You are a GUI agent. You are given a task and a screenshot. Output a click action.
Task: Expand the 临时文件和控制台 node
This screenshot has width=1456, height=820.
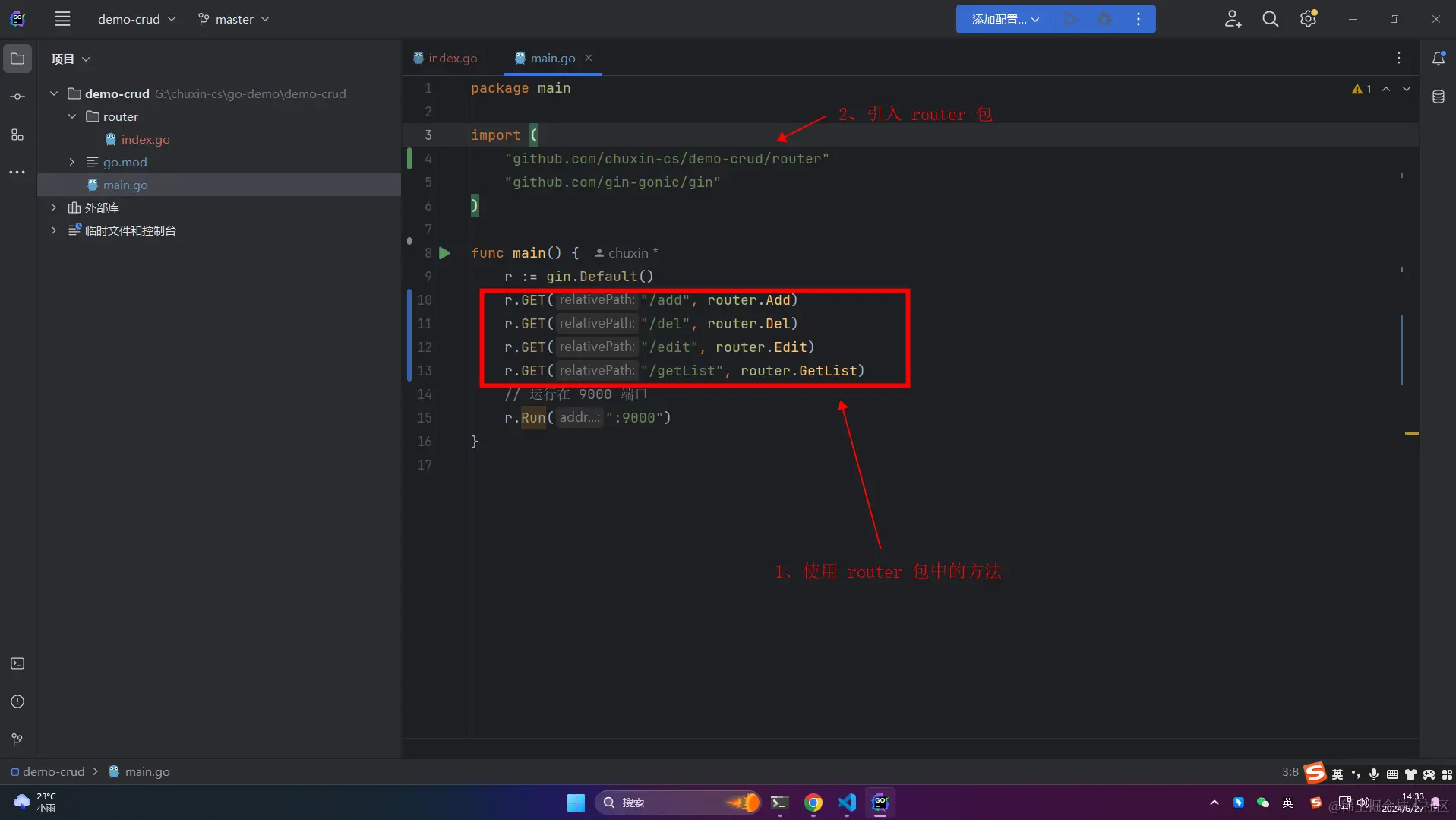54,230
